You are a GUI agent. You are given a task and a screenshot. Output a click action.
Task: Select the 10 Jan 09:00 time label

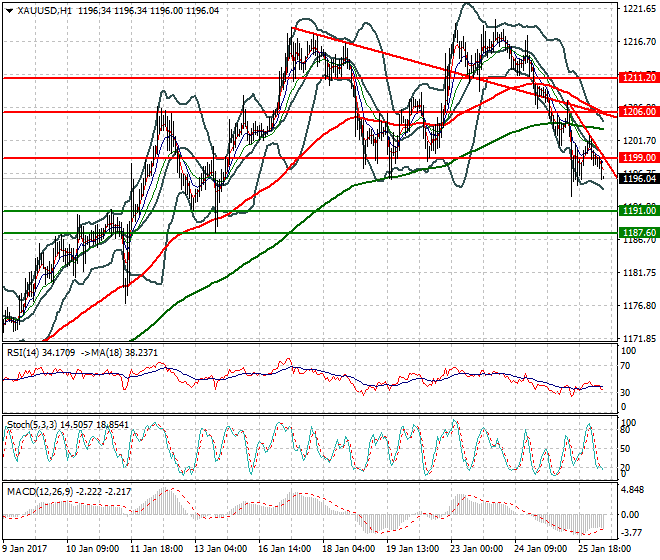93,549
